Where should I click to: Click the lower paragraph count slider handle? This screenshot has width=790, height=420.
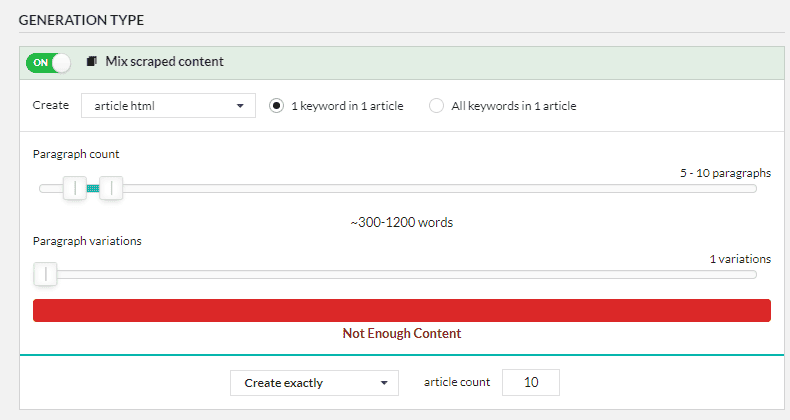click(x=75, y=188)
